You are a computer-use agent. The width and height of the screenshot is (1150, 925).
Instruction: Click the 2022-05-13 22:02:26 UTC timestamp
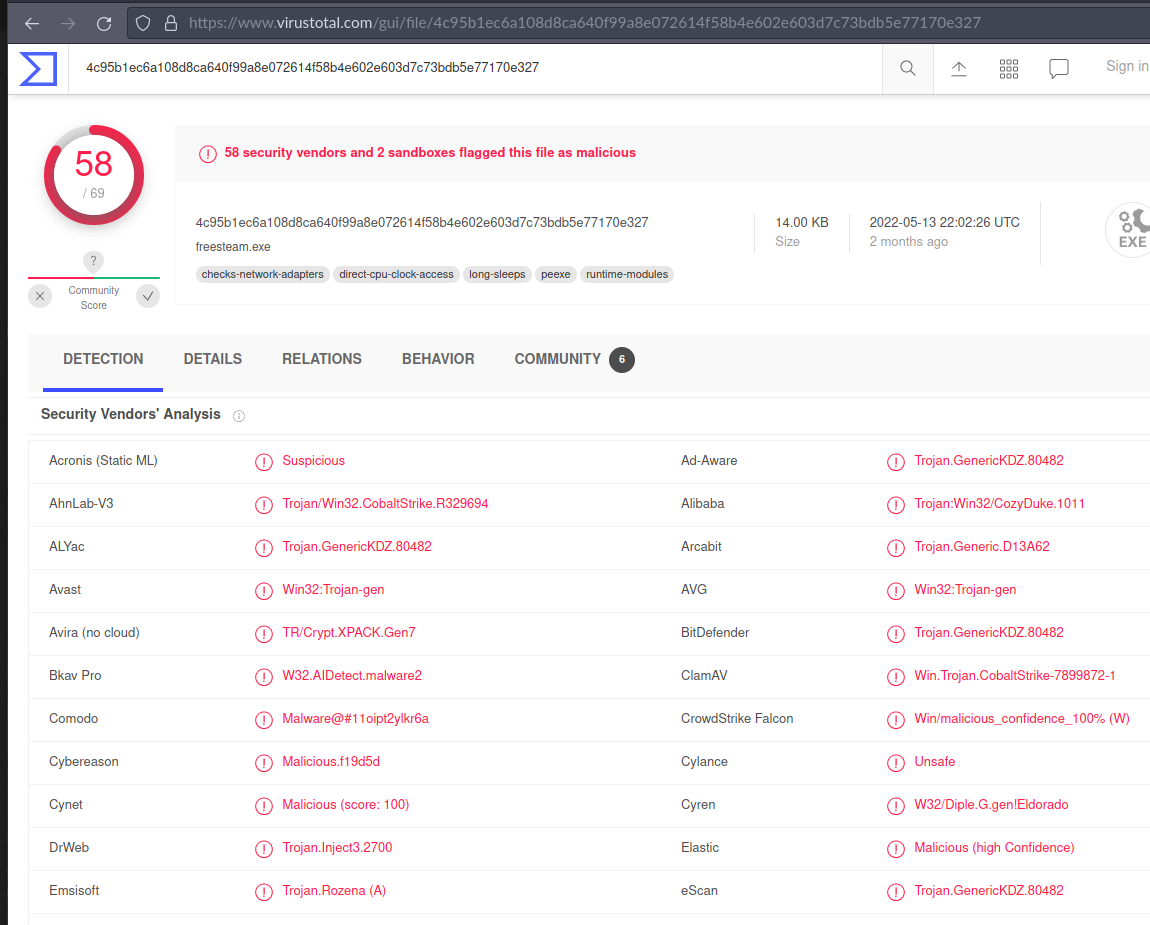coord(945,222)
